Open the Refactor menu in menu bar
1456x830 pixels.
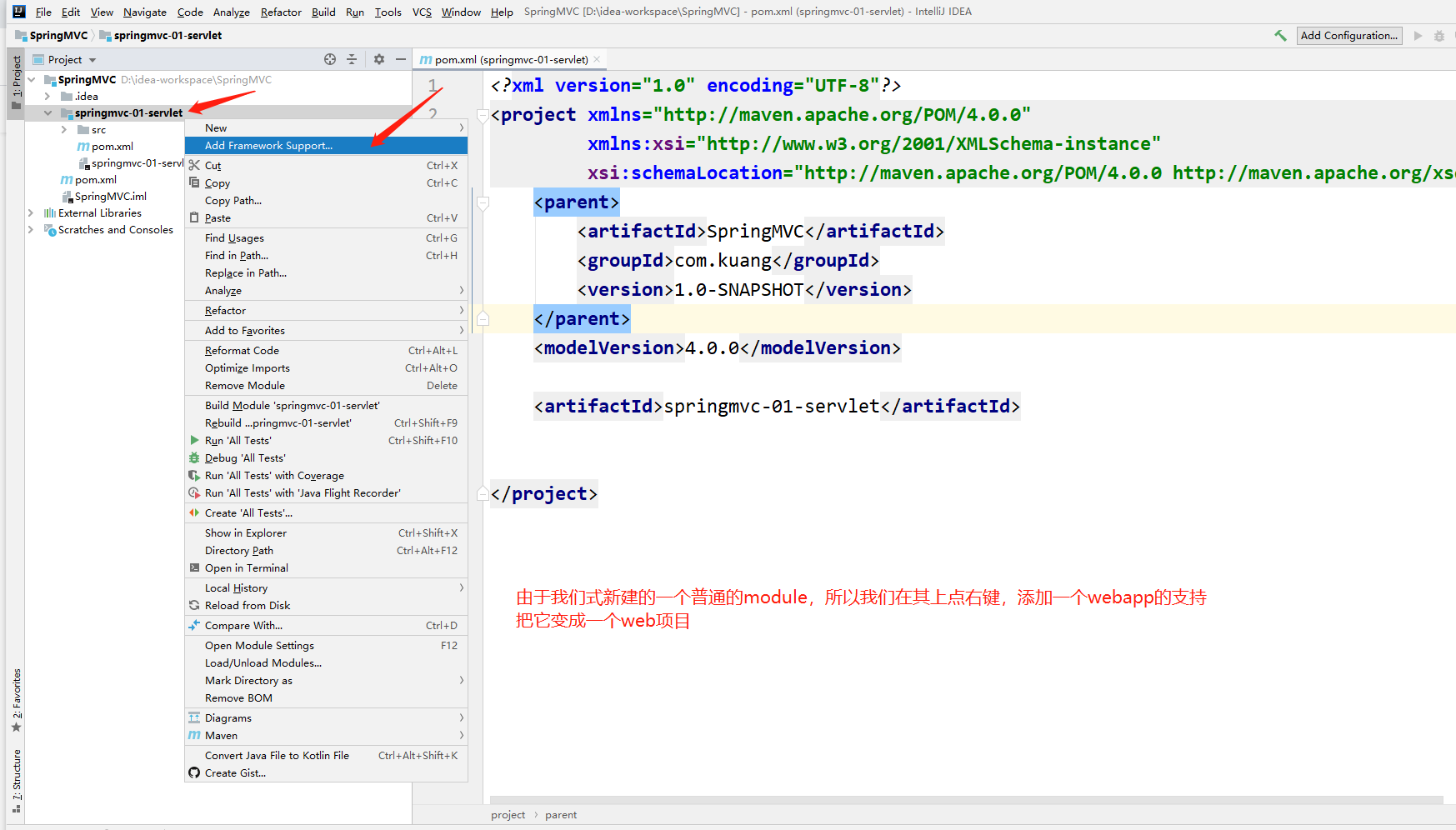pos(281,12)
